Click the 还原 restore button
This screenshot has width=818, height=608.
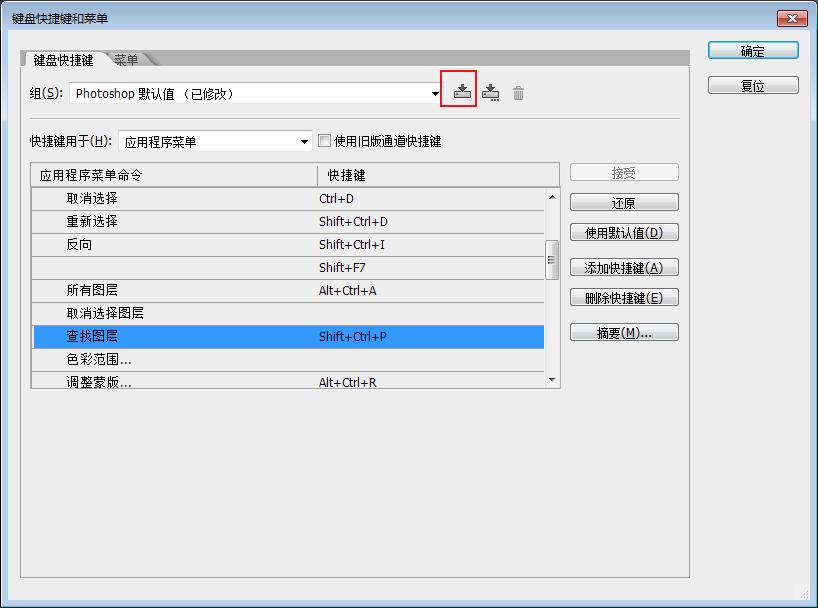(623, 201)
